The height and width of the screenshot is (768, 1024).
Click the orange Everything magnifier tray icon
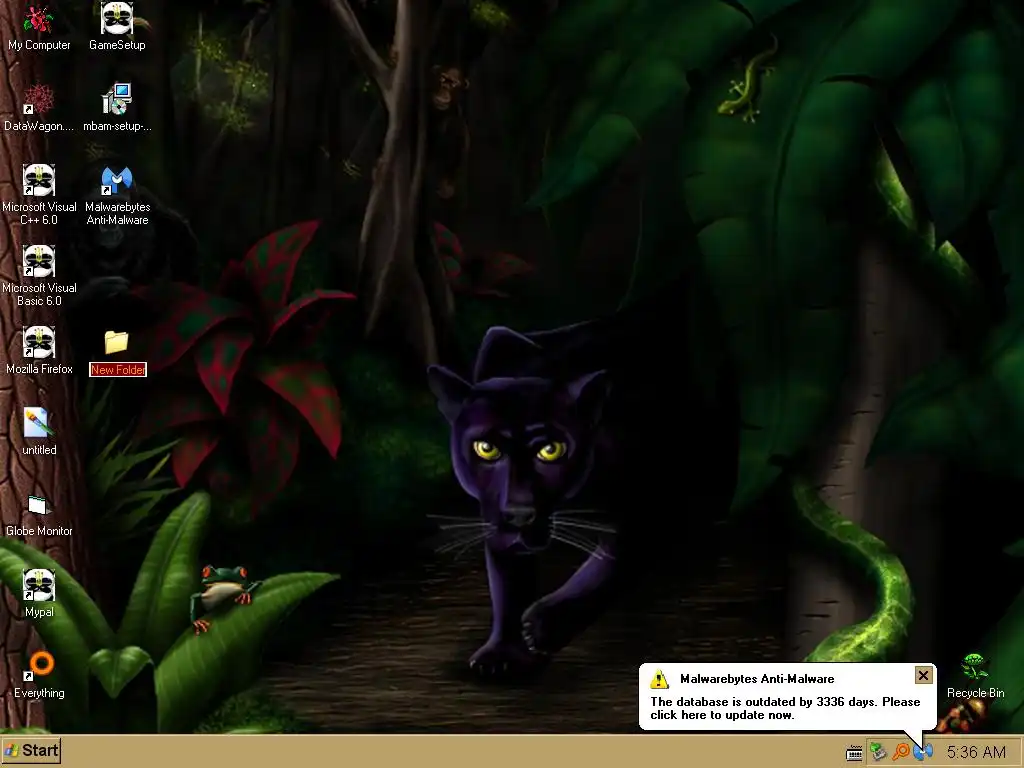tap(901, 752)
